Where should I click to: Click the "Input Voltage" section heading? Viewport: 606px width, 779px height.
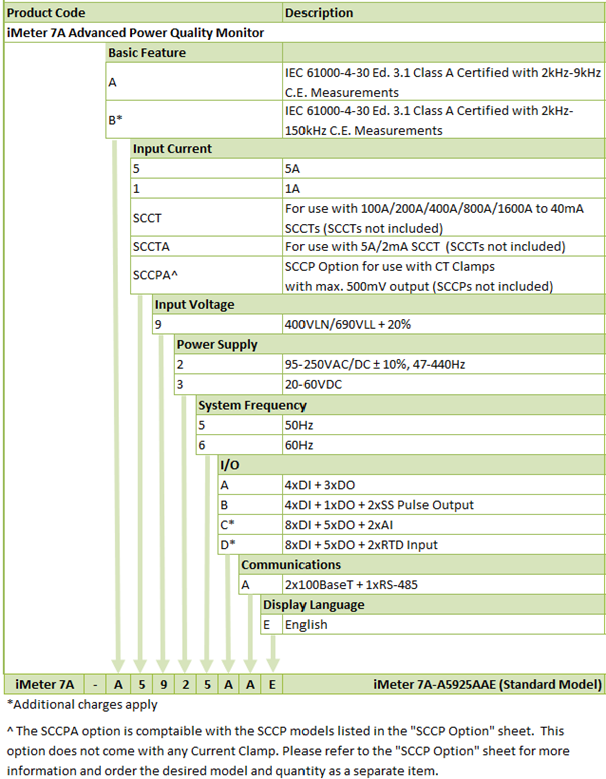point(194,305)
